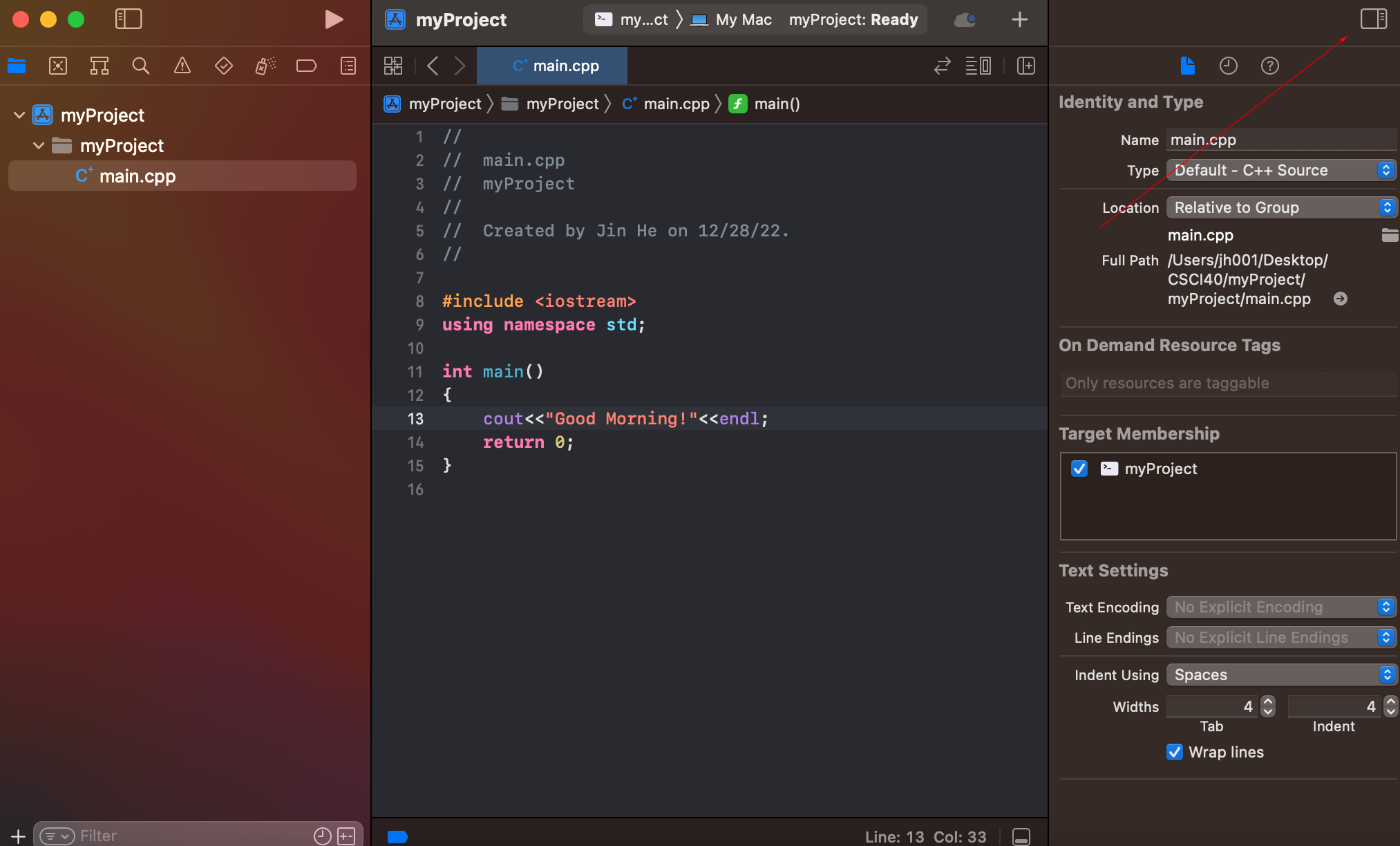Open the Debug navigator

click(x=265, y=66)
